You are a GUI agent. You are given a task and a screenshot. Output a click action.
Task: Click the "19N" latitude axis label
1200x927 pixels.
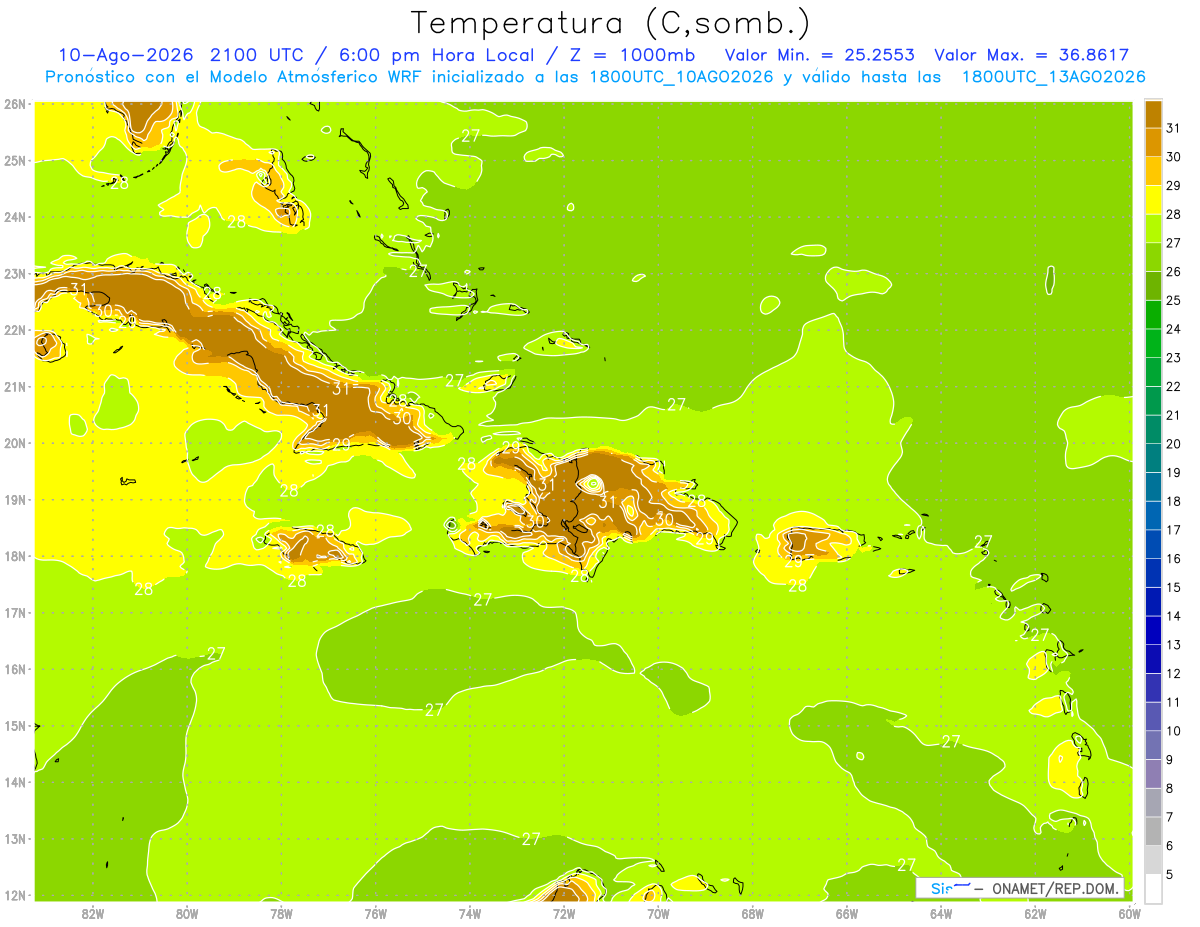coord(15,500)
